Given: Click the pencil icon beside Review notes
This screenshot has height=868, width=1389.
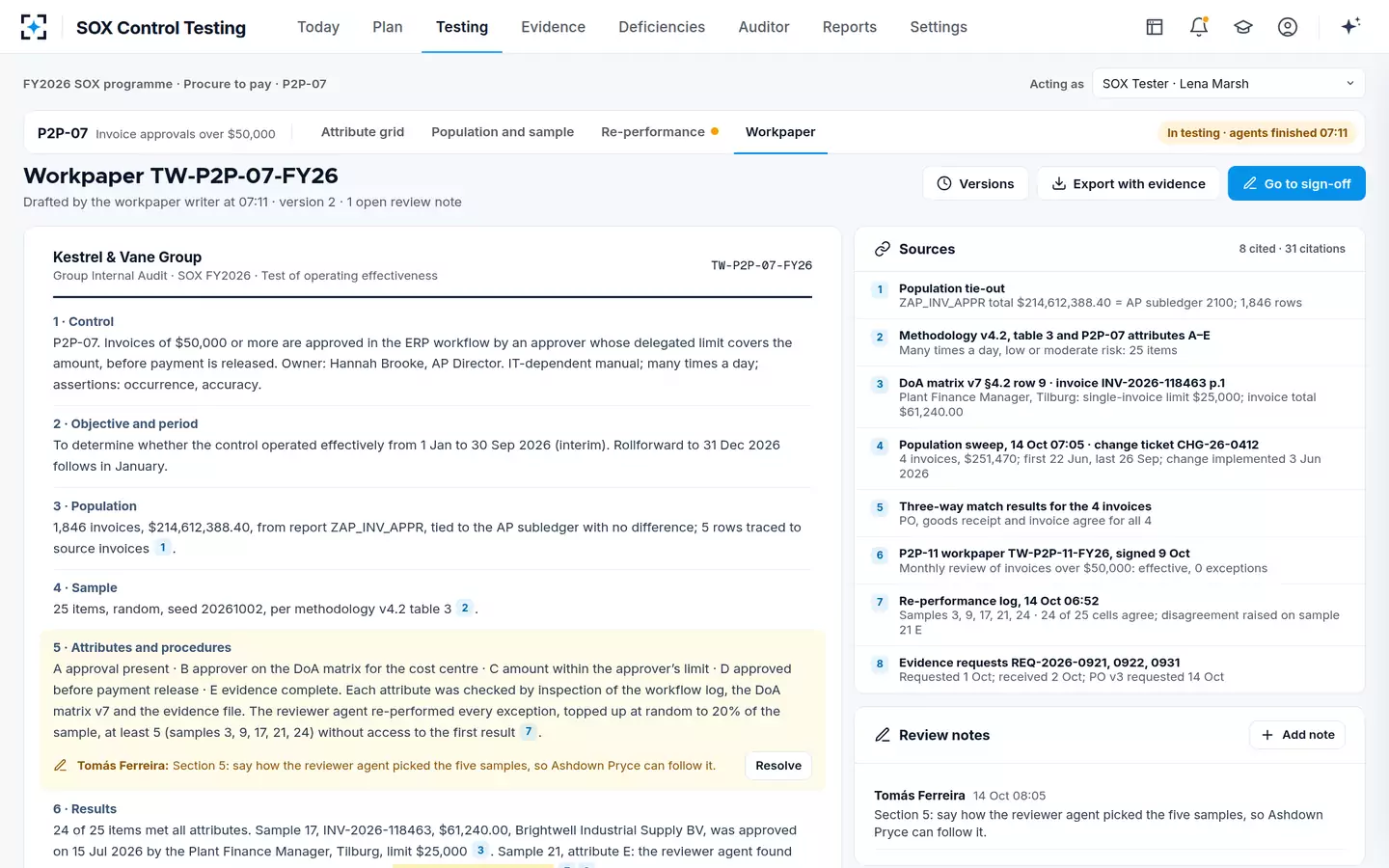Looking at the screenshot, I should click(x=882, y=735).
